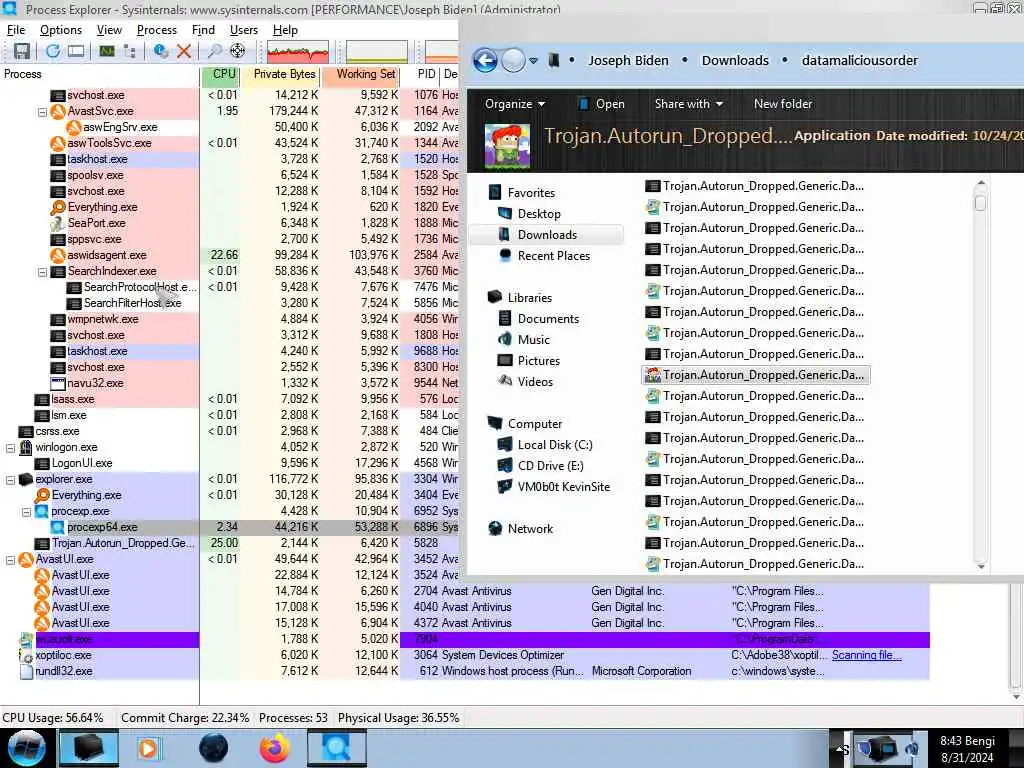Open the Process menu
Screen dimensions: 1024x768
tap(157, 30)
